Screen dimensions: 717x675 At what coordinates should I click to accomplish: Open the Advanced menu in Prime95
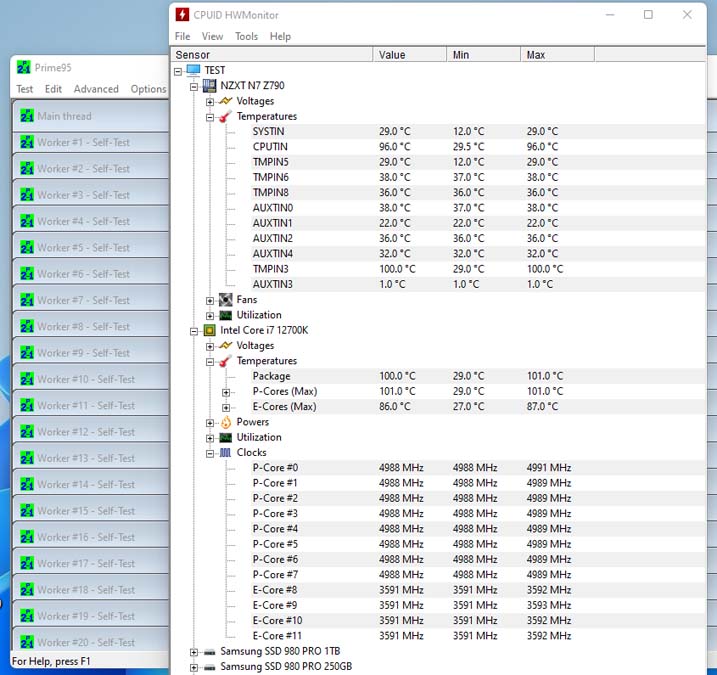(96, 89)
